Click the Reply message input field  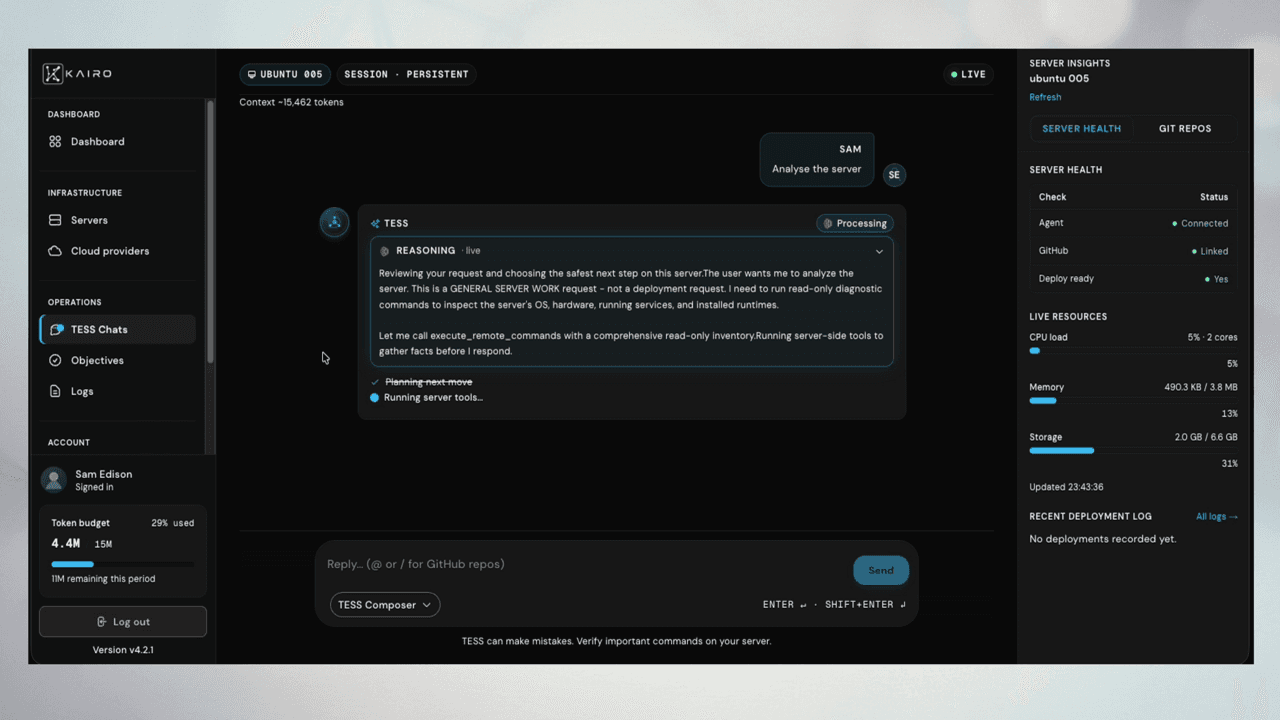(x=585, y=565)
